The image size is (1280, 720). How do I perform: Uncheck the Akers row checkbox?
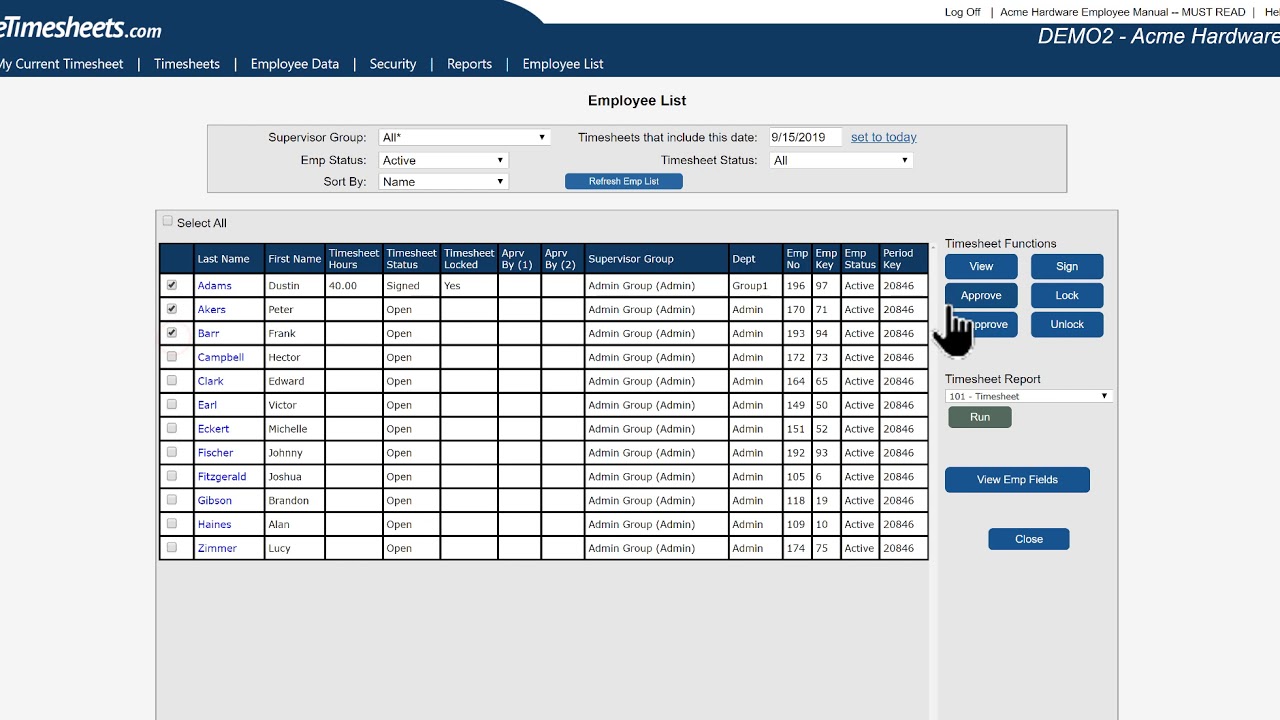coord(172,309)
